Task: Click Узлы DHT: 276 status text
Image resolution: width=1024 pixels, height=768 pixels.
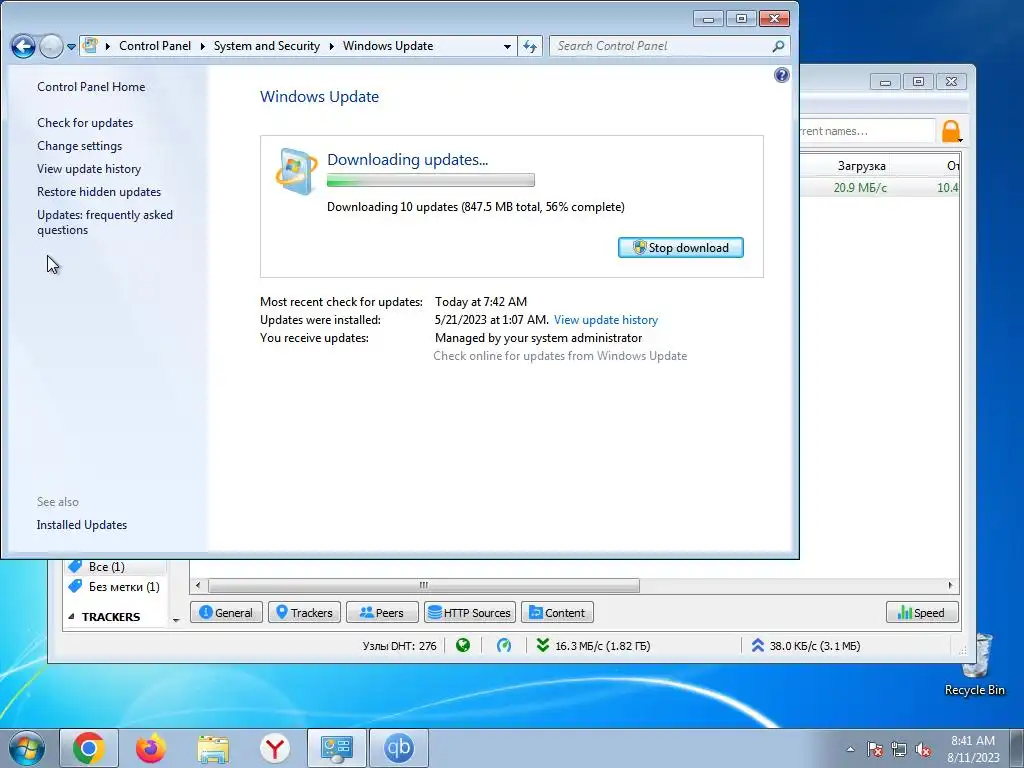Action: (399, 646)
